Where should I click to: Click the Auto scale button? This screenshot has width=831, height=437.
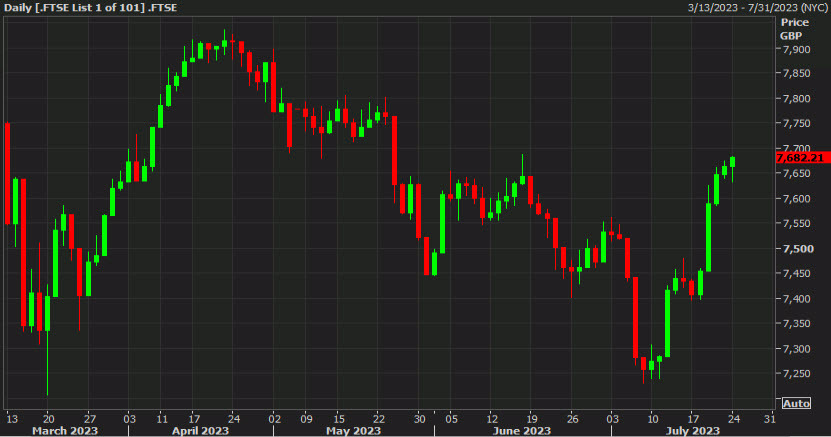(796, 404)
